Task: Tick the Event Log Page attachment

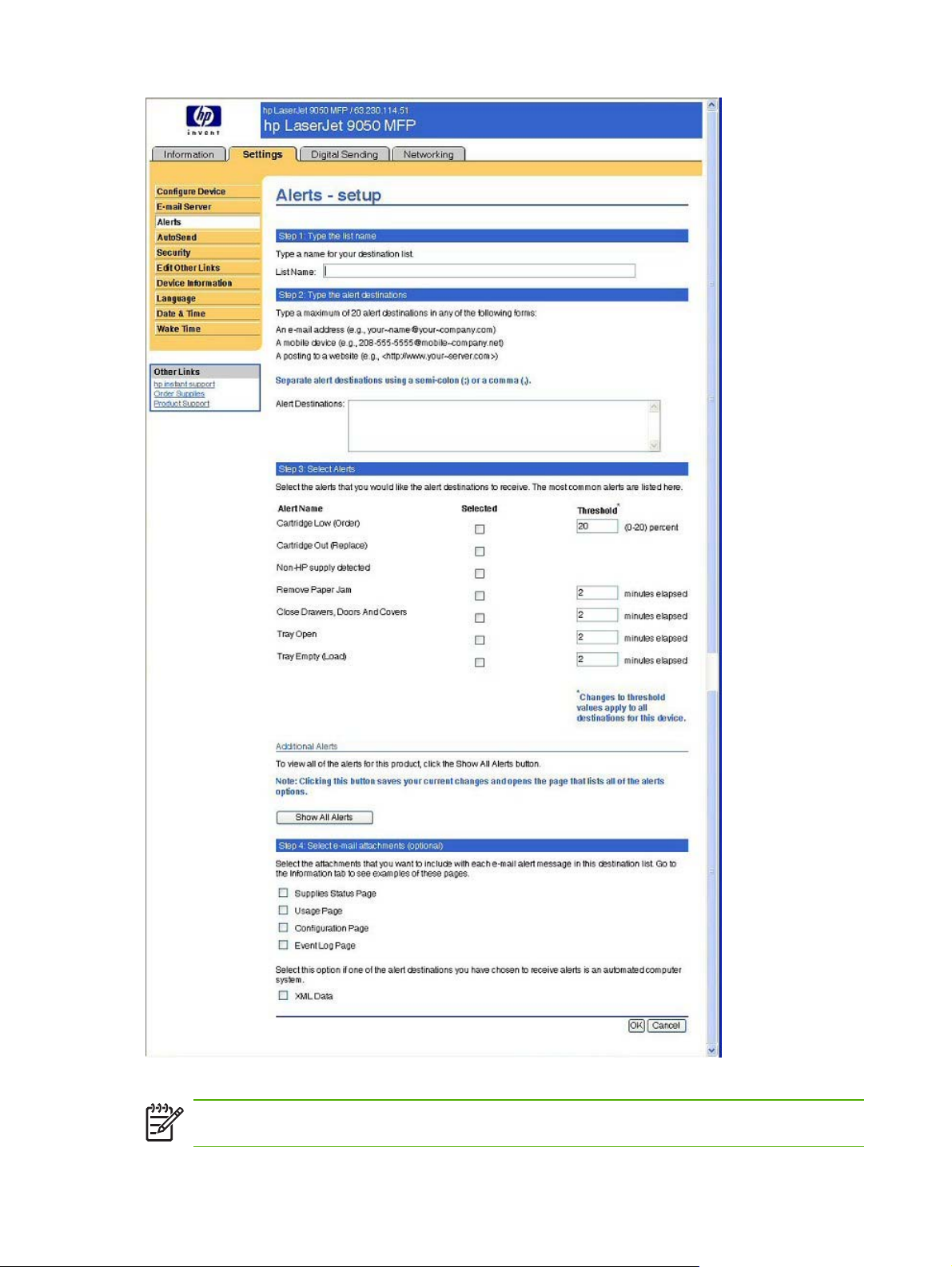Action: [x=283, y=945]
